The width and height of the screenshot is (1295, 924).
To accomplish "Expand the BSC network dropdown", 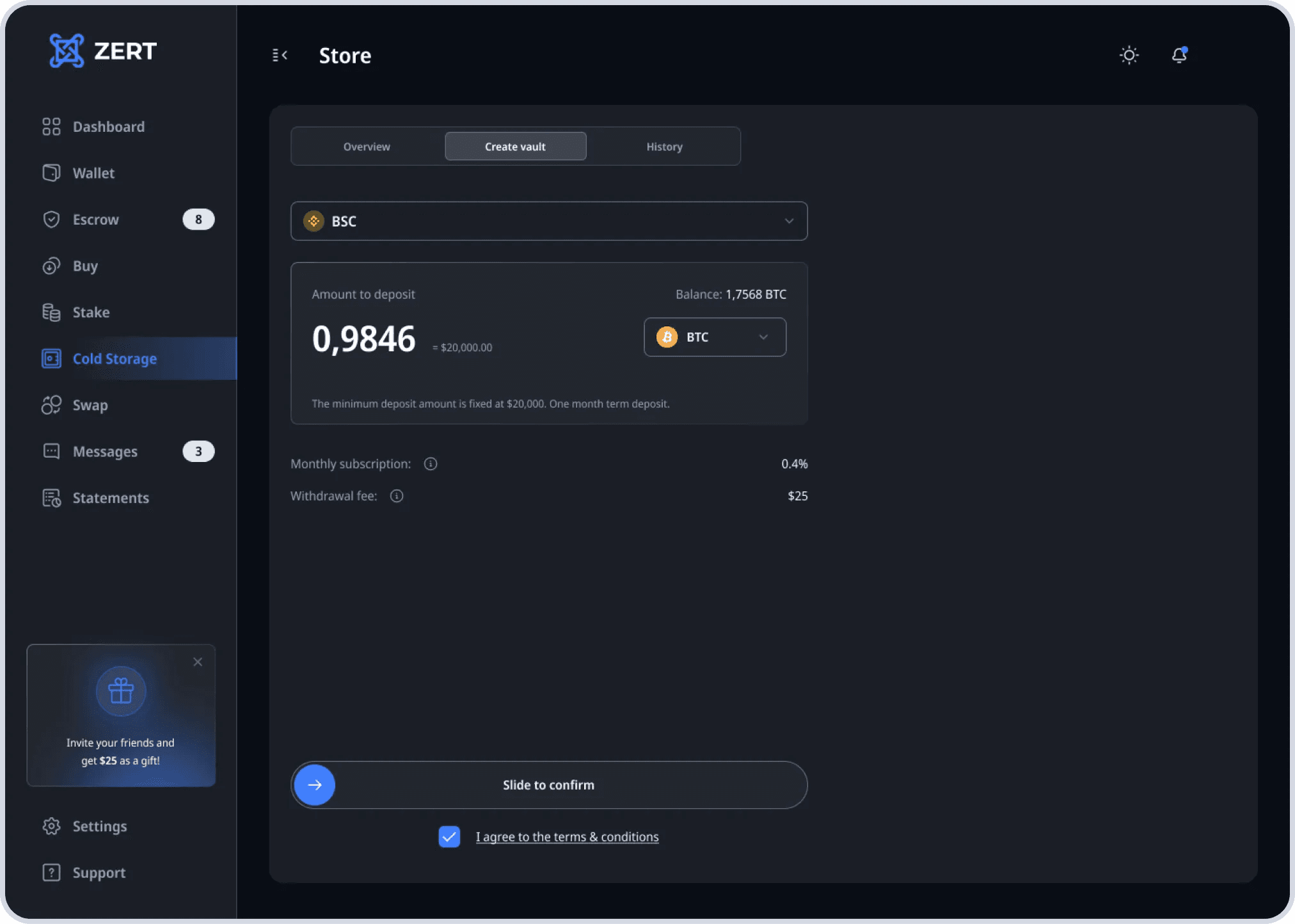I will pyautogui.click(x=548, y=221).
